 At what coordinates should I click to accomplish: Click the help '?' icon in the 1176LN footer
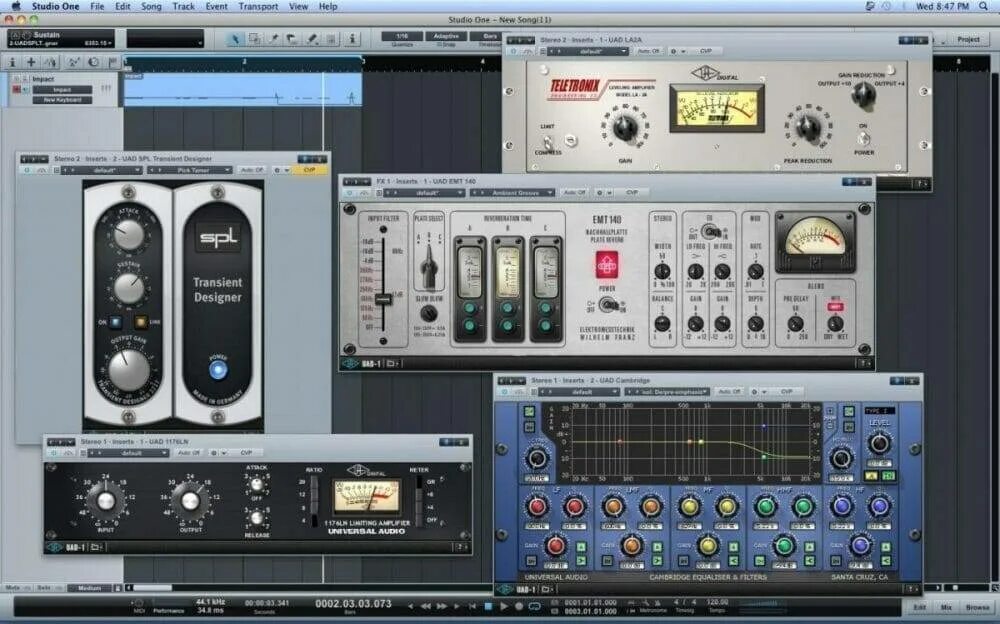pos(460,547)
